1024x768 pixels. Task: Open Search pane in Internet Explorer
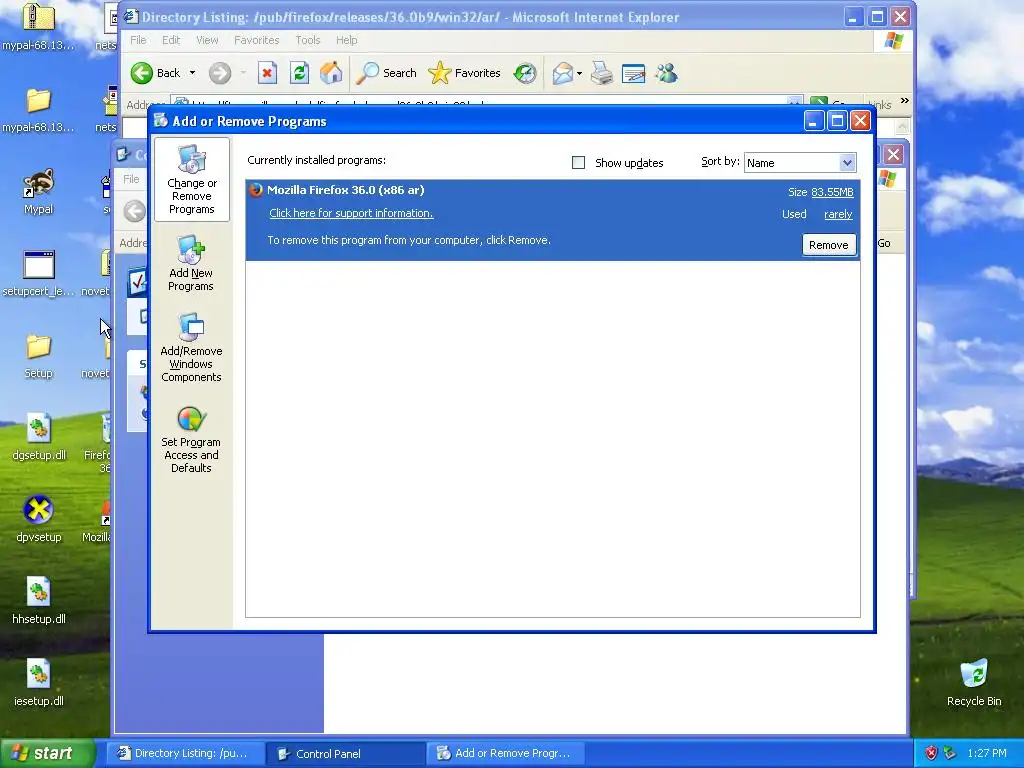point(386,73)
